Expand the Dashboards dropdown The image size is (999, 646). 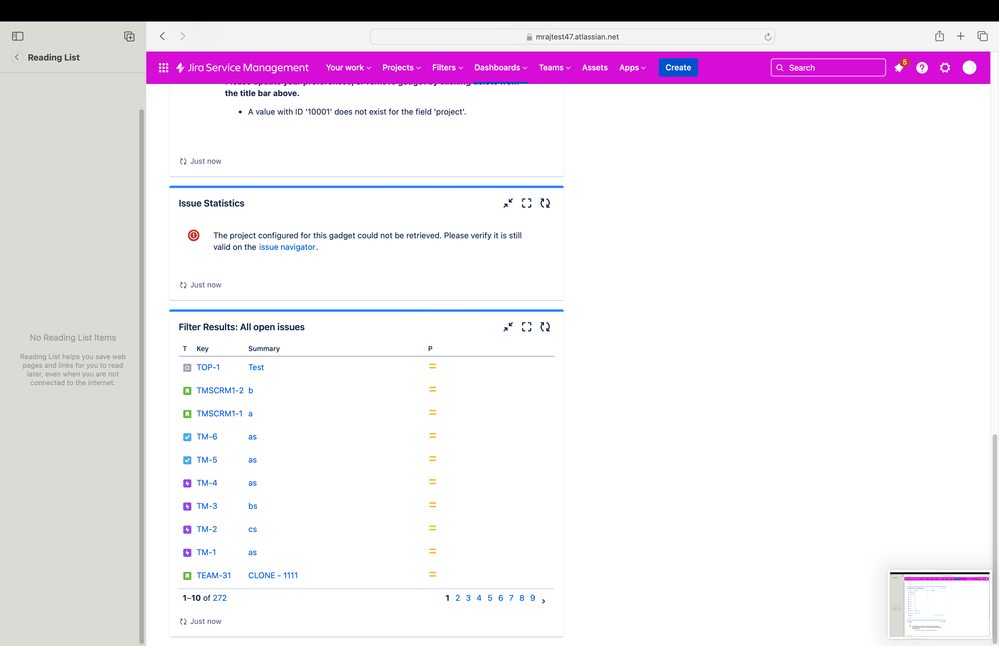pos(500,67)
